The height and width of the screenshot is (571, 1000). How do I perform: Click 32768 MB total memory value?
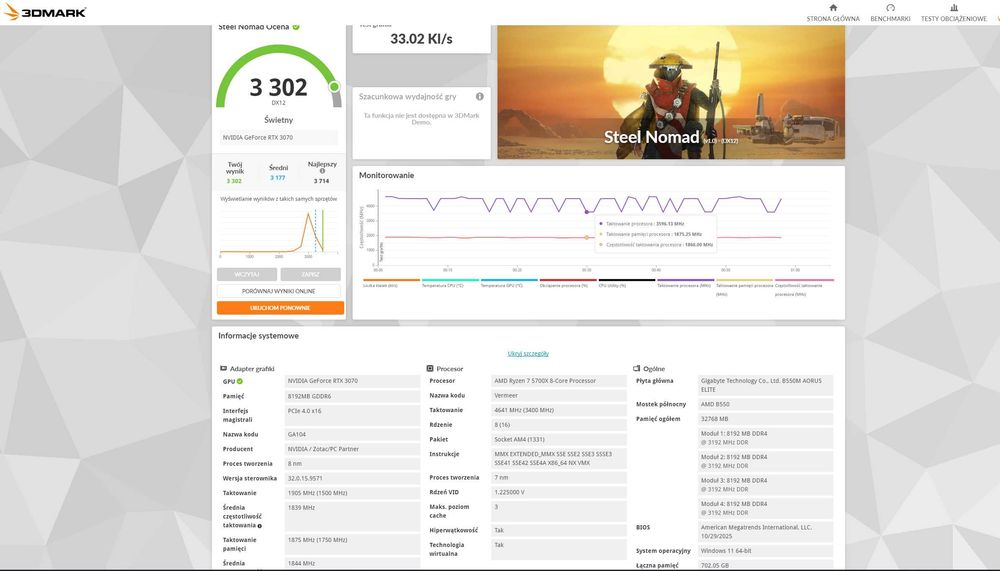765,419
